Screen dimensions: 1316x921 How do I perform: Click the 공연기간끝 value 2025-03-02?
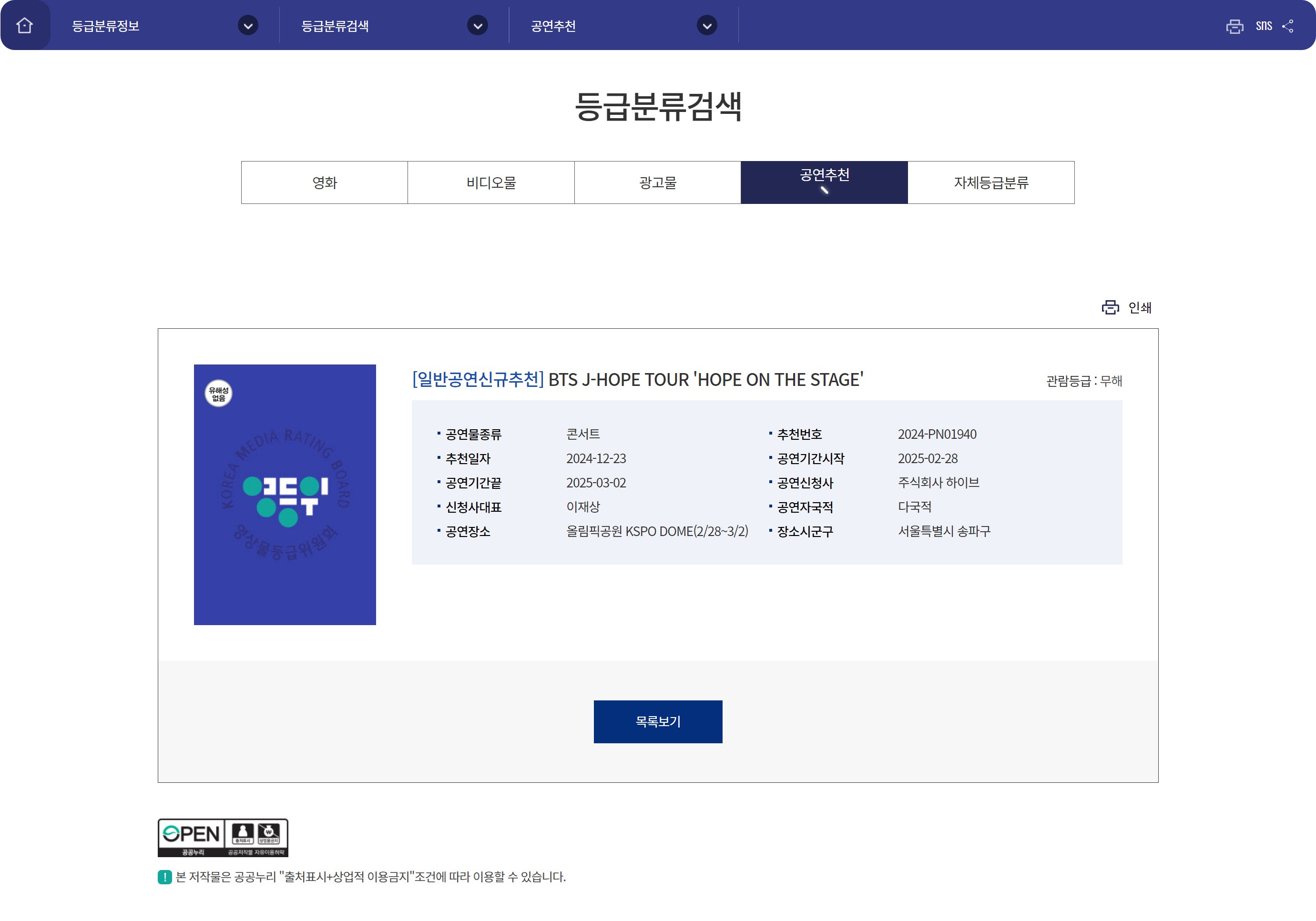596,483
